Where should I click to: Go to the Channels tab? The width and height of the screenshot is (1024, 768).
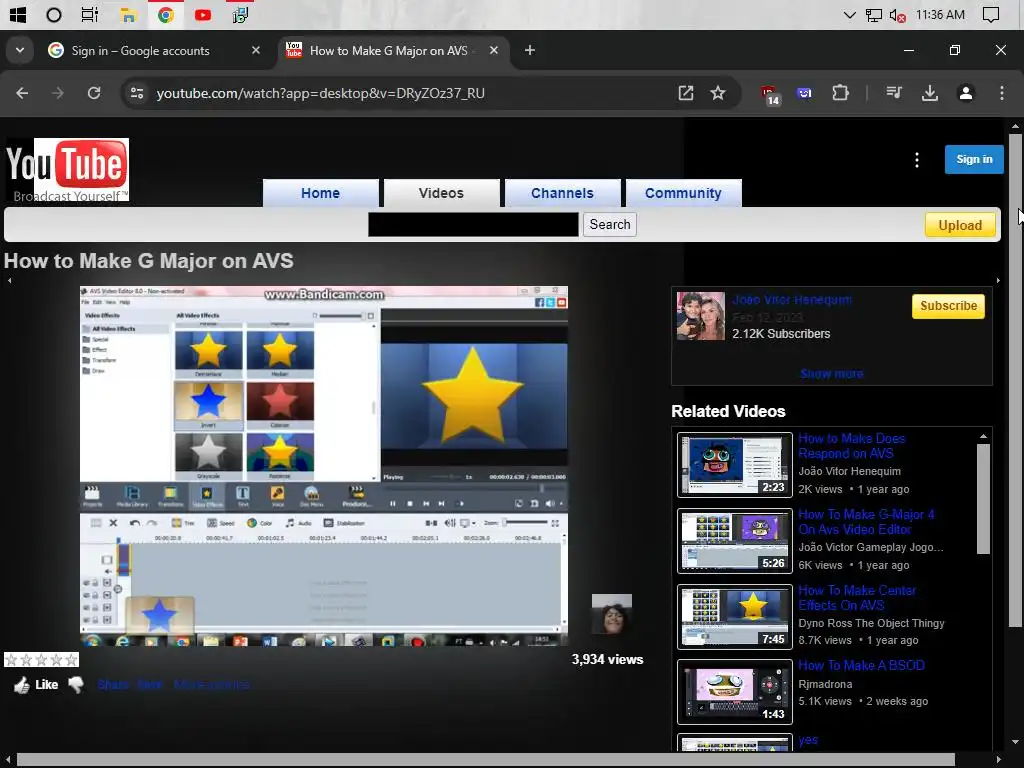pyautogui.click(x=562, y=193)
